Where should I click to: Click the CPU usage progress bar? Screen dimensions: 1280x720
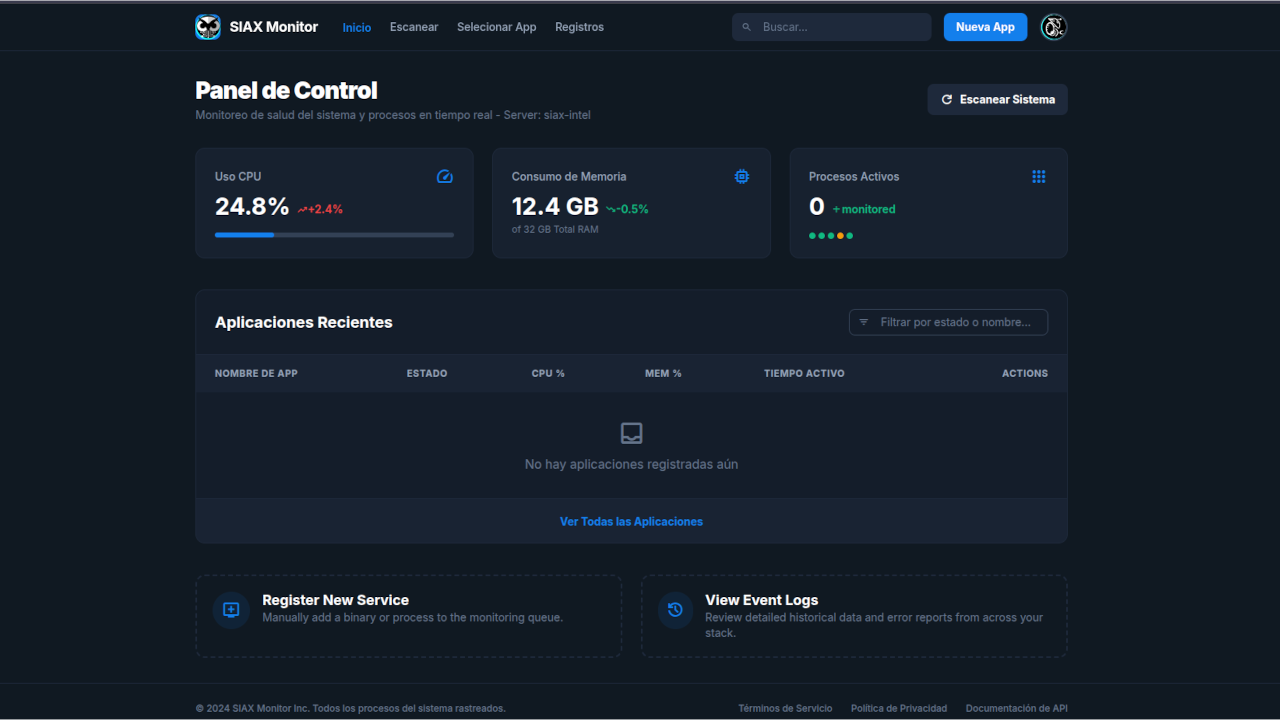334,235
